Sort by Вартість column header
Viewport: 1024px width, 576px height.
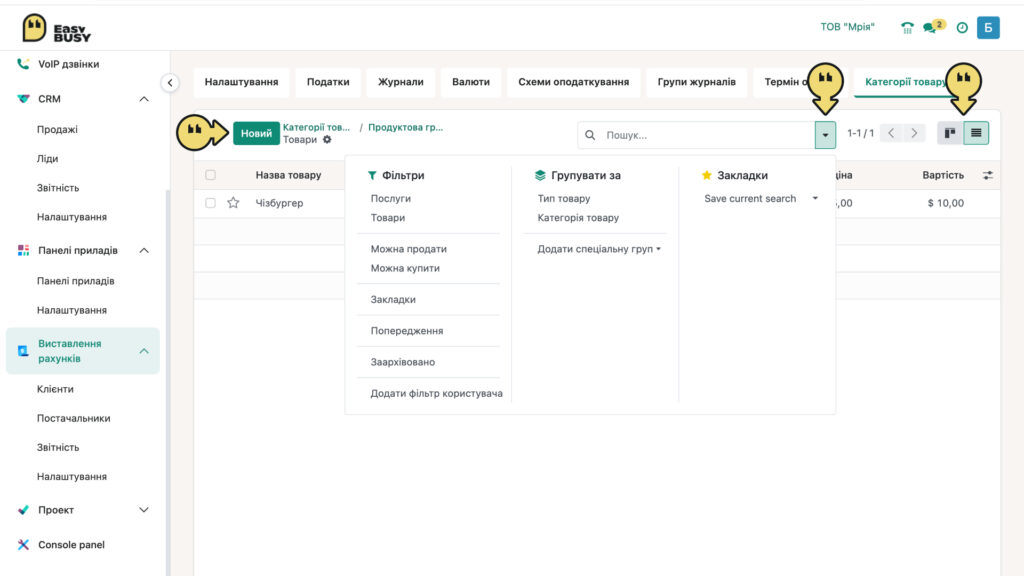[x=942, y=175]
